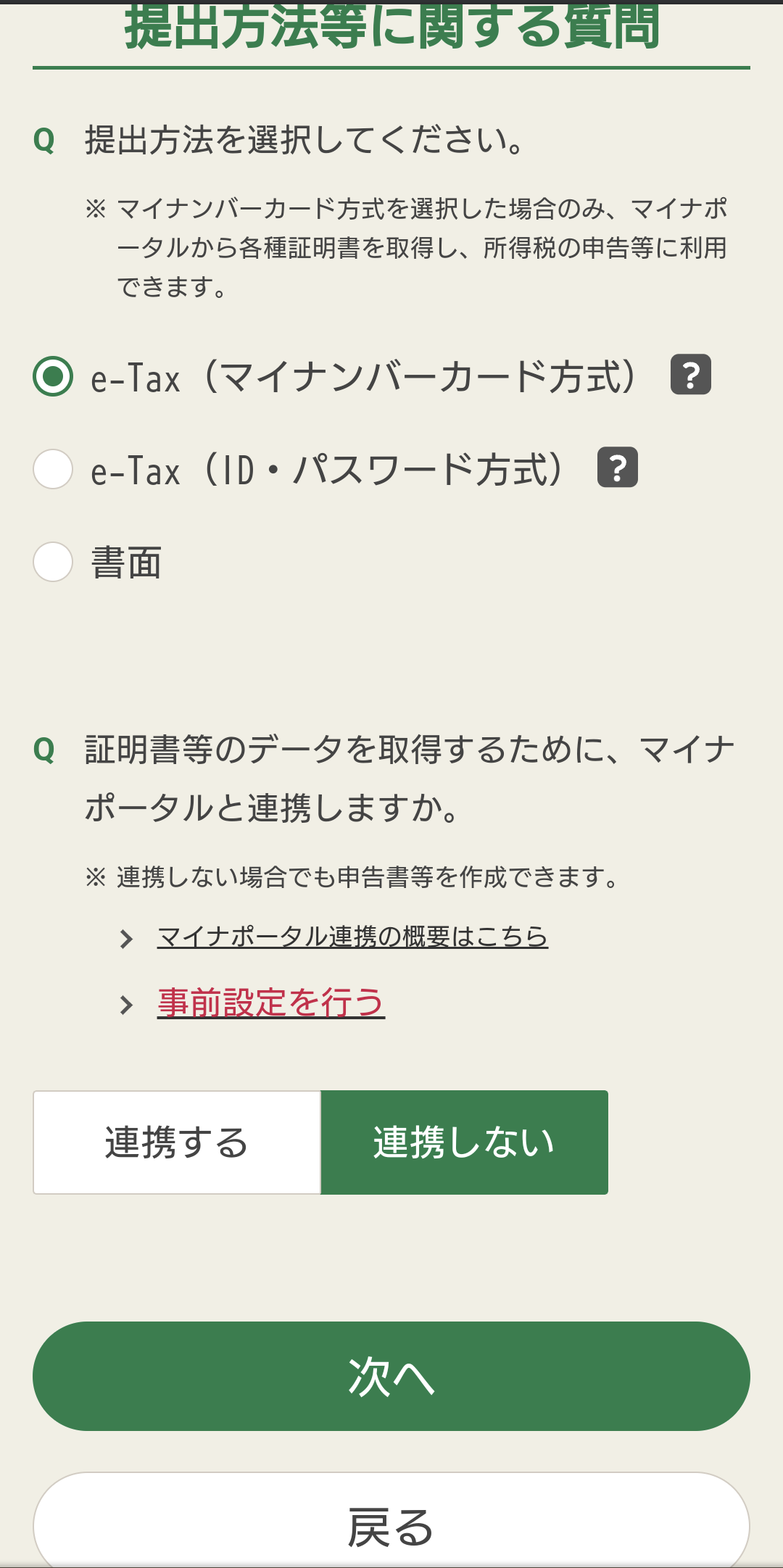This screenshot has height=1568, width=783.
Task: Click the Q mark beside 提出方法を選択してください
Action: pos(44,140)
